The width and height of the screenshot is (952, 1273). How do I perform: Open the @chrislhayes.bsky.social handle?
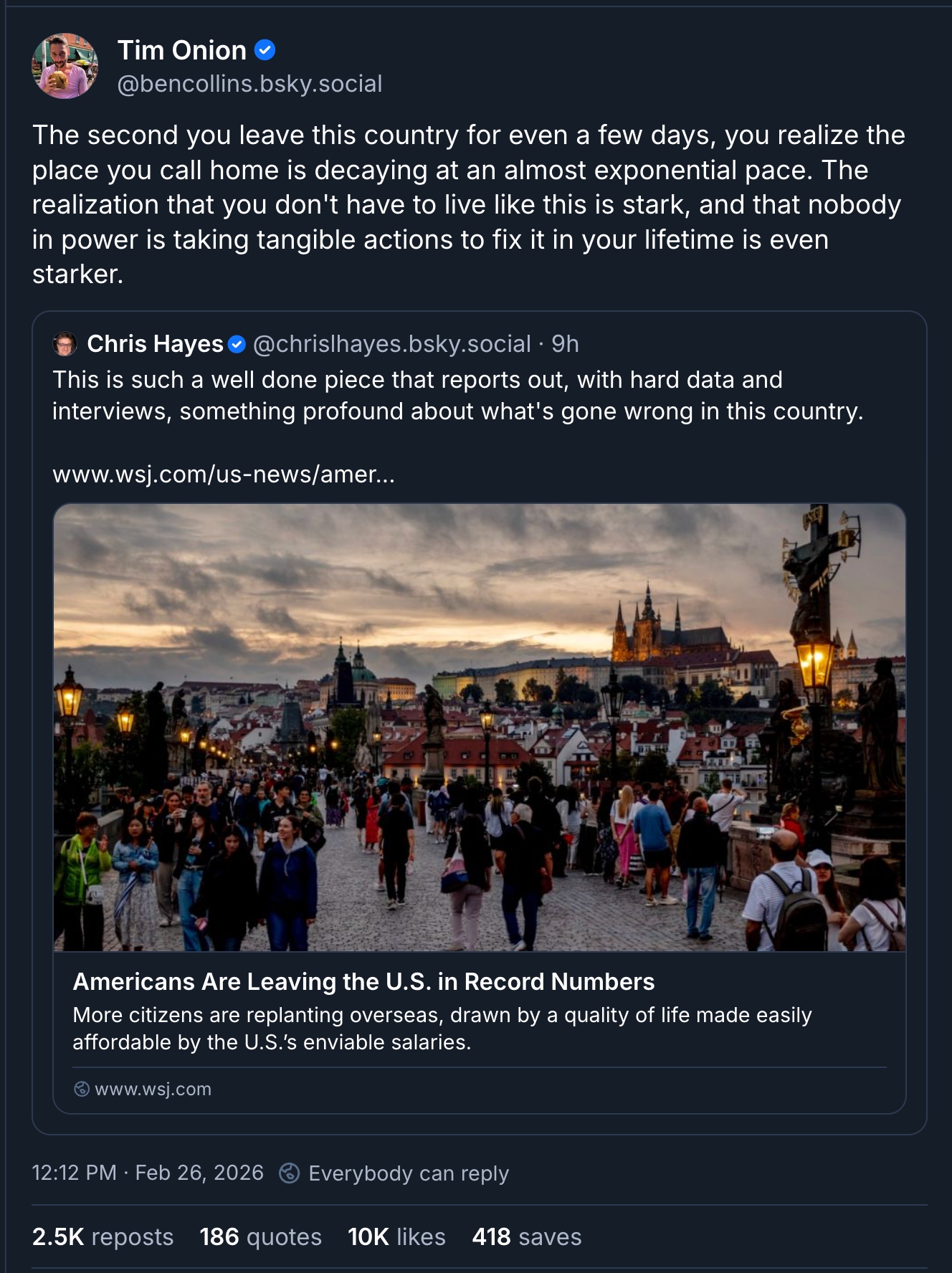392,344
